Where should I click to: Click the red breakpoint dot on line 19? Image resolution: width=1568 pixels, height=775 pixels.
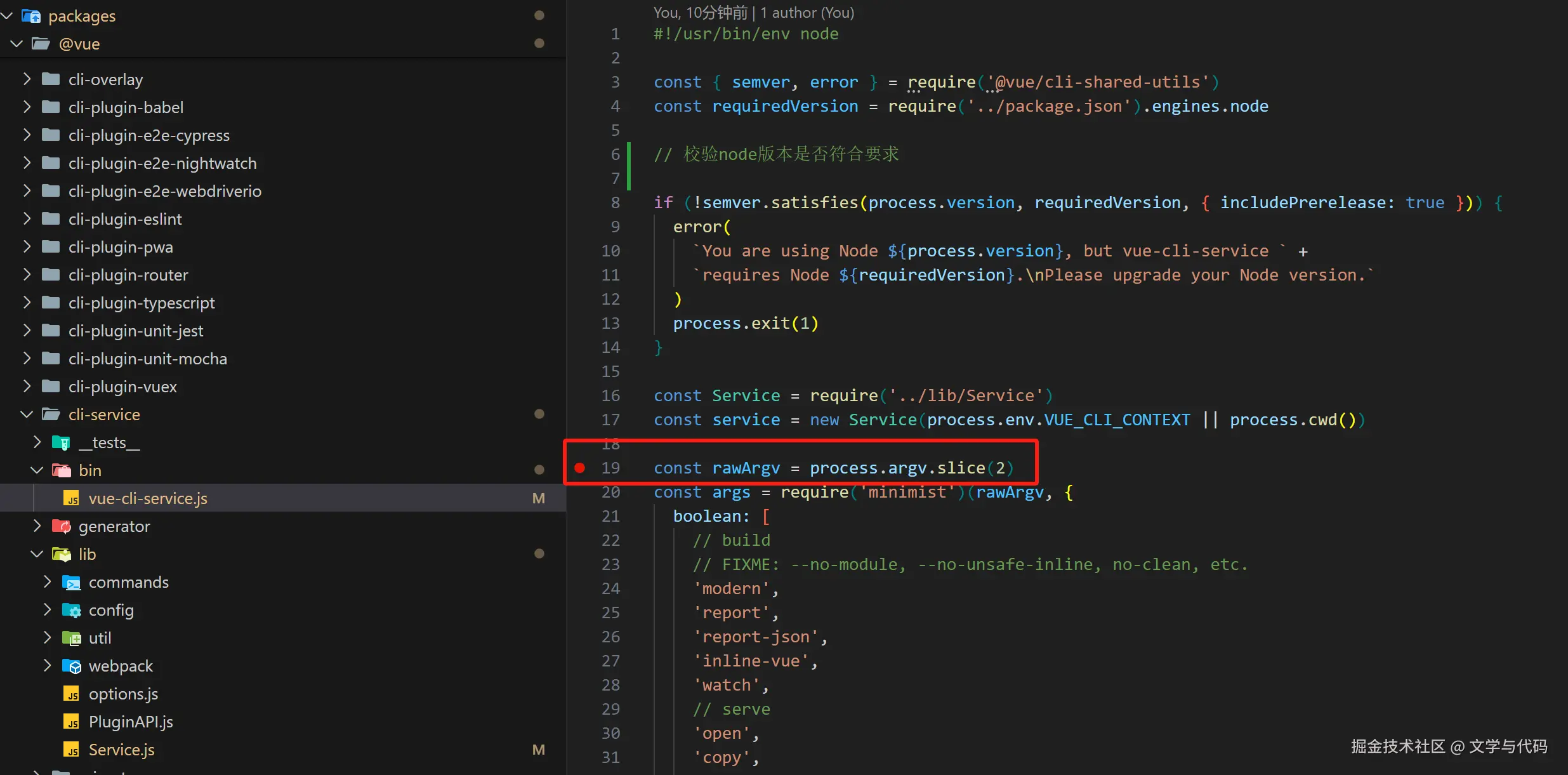pyautogui.click(x=579, y=468)
